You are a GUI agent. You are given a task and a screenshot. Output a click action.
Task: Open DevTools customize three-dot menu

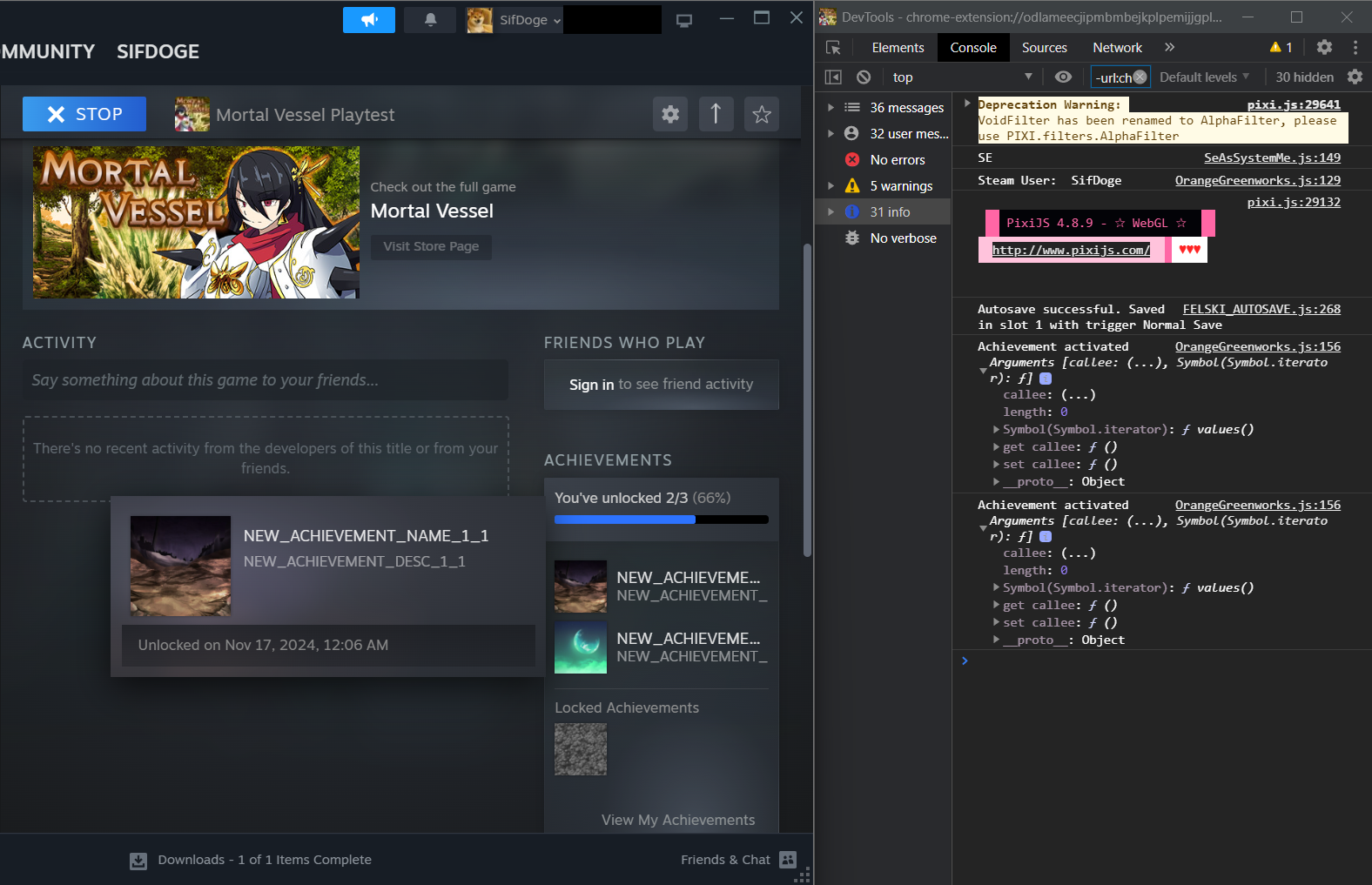tap(1355, 48)
